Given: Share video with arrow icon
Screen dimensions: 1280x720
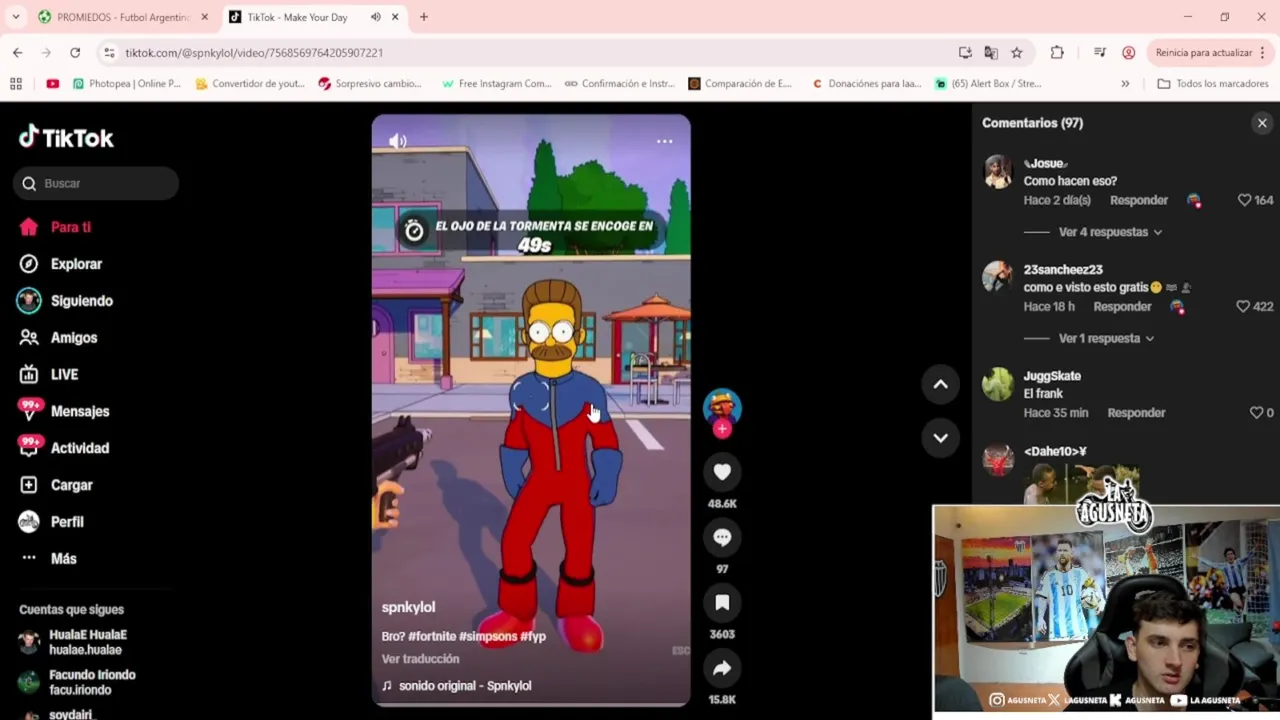Looking at the screenshot, I should (722, 669).
